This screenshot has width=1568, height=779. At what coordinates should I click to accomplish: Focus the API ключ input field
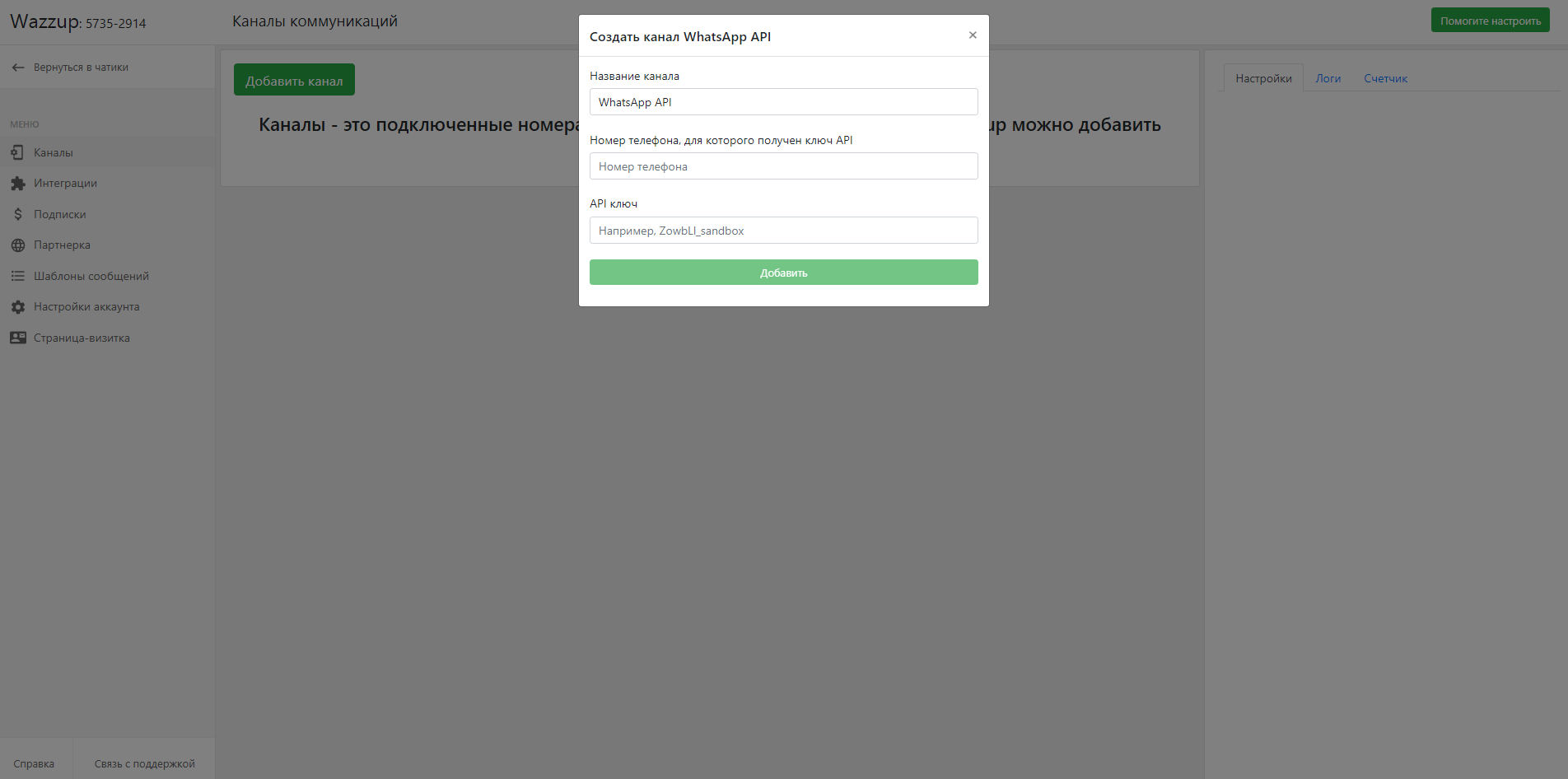(x=784, y=231)
